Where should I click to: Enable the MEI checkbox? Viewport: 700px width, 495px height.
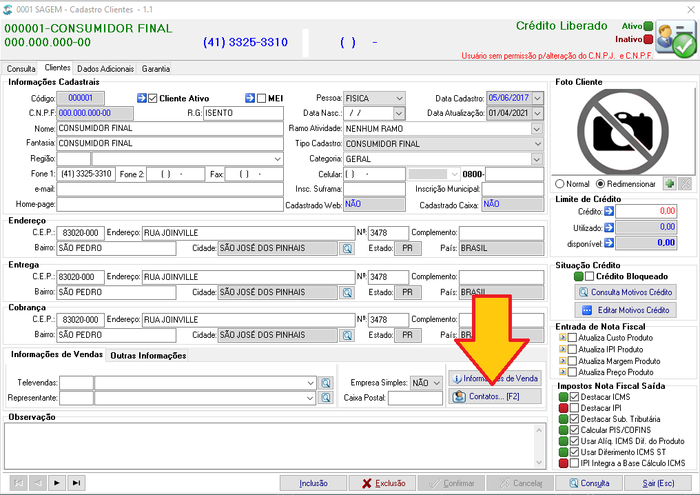[262, 98]
